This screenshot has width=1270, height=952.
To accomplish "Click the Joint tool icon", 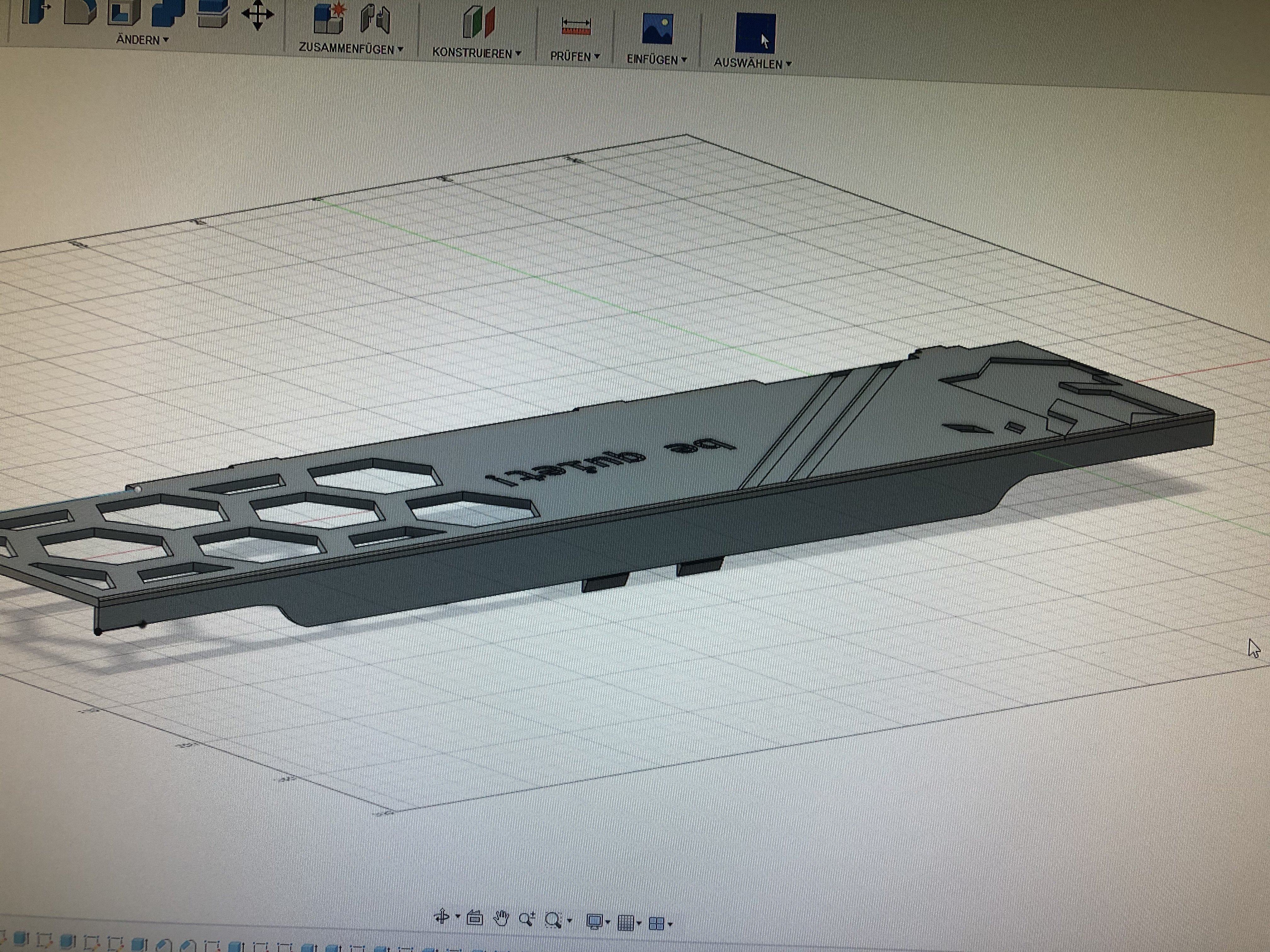I will tap(375, 18).
